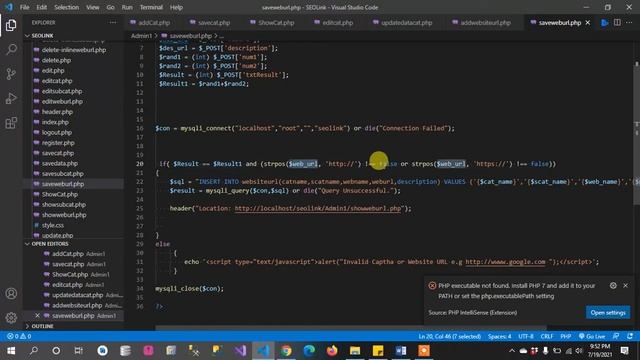Open Explorer panel more actions ellipsis
The width and height of the screenshot is (640, 360).
113,23
